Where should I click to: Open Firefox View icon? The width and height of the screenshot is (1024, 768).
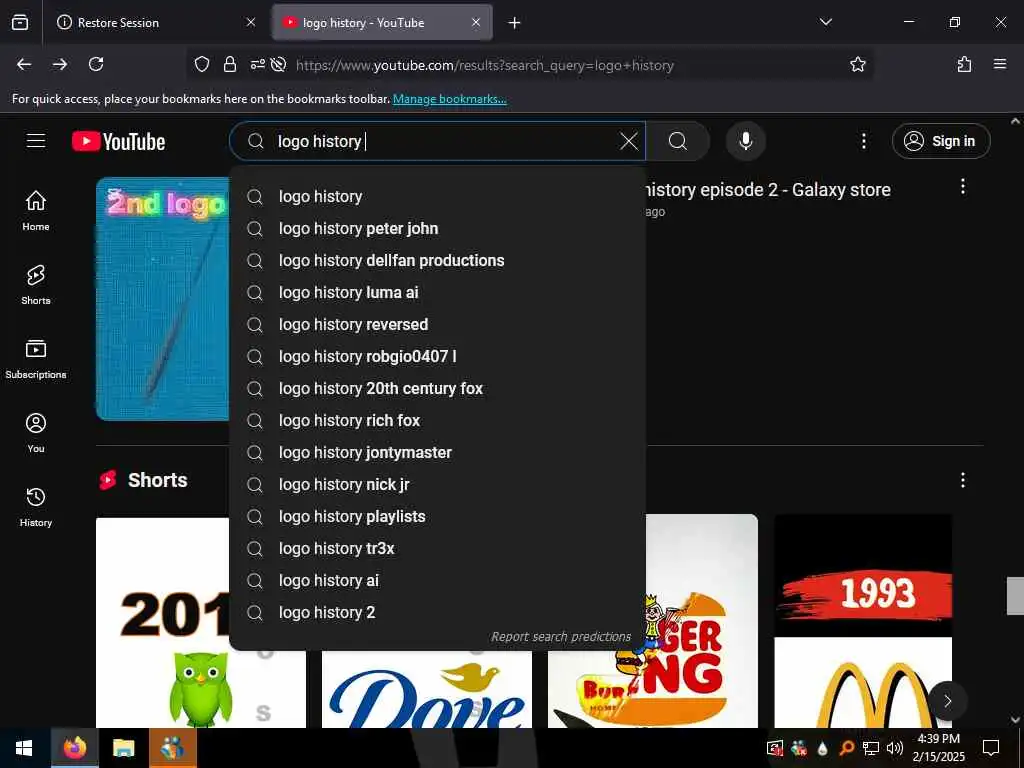[x=20, y=22]
